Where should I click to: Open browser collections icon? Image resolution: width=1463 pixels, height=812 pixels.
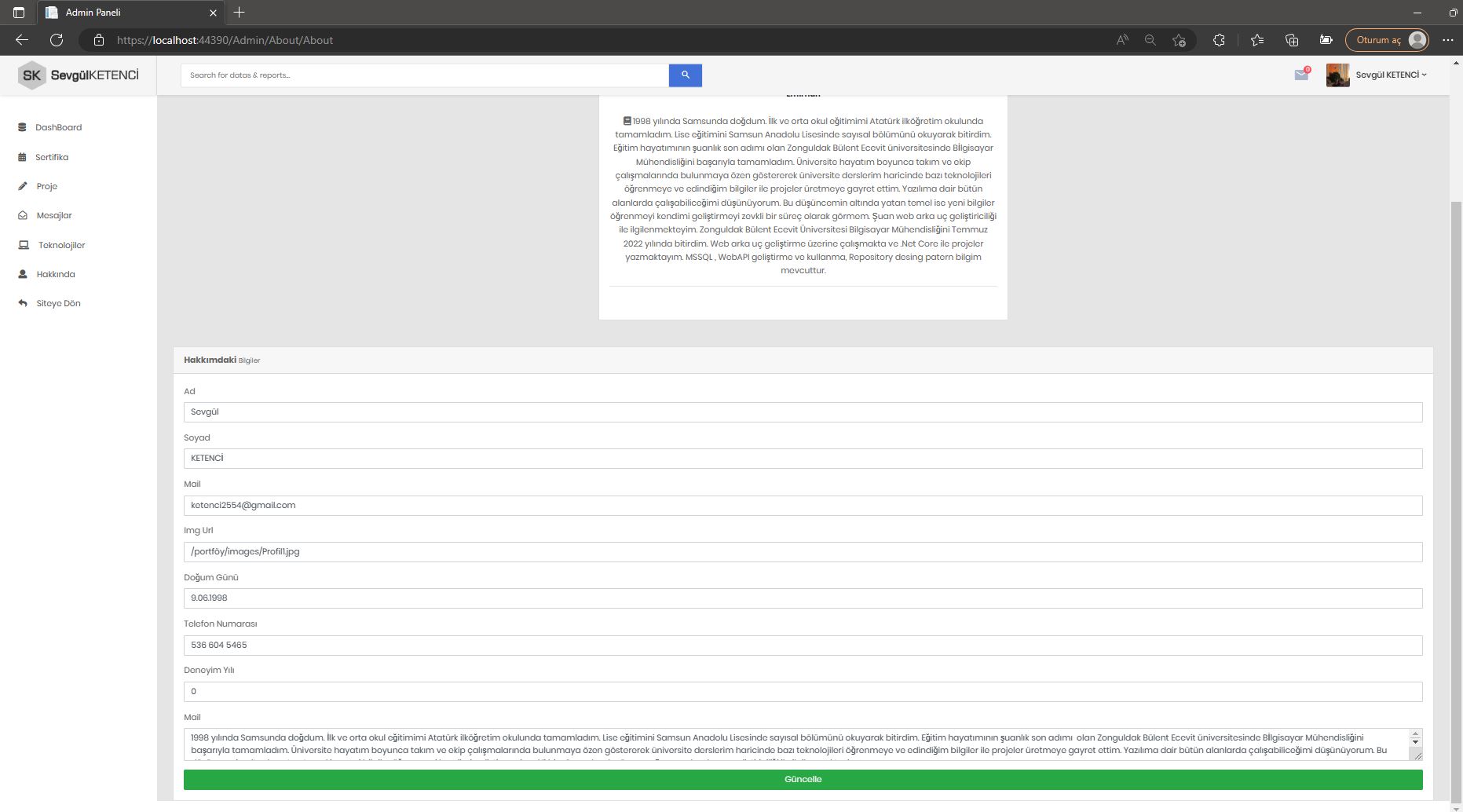point(1292,40)
